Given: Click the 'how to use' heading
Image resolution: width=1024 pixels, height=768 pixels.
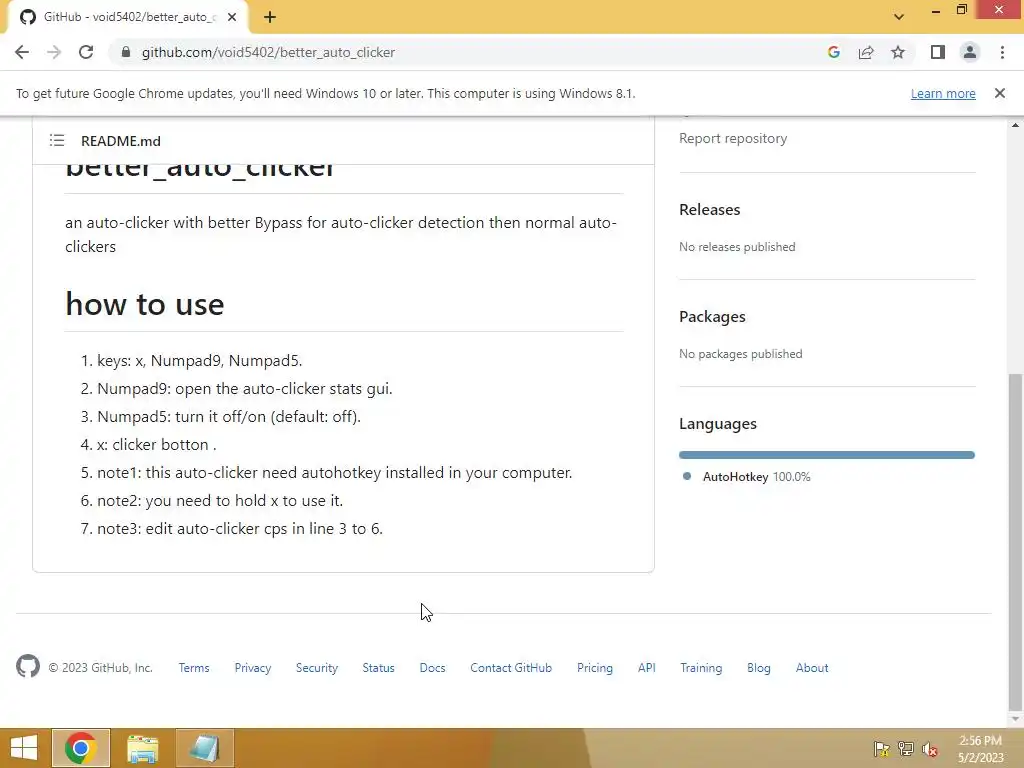Looking at the screenshot, I should [x=145, y=304].
